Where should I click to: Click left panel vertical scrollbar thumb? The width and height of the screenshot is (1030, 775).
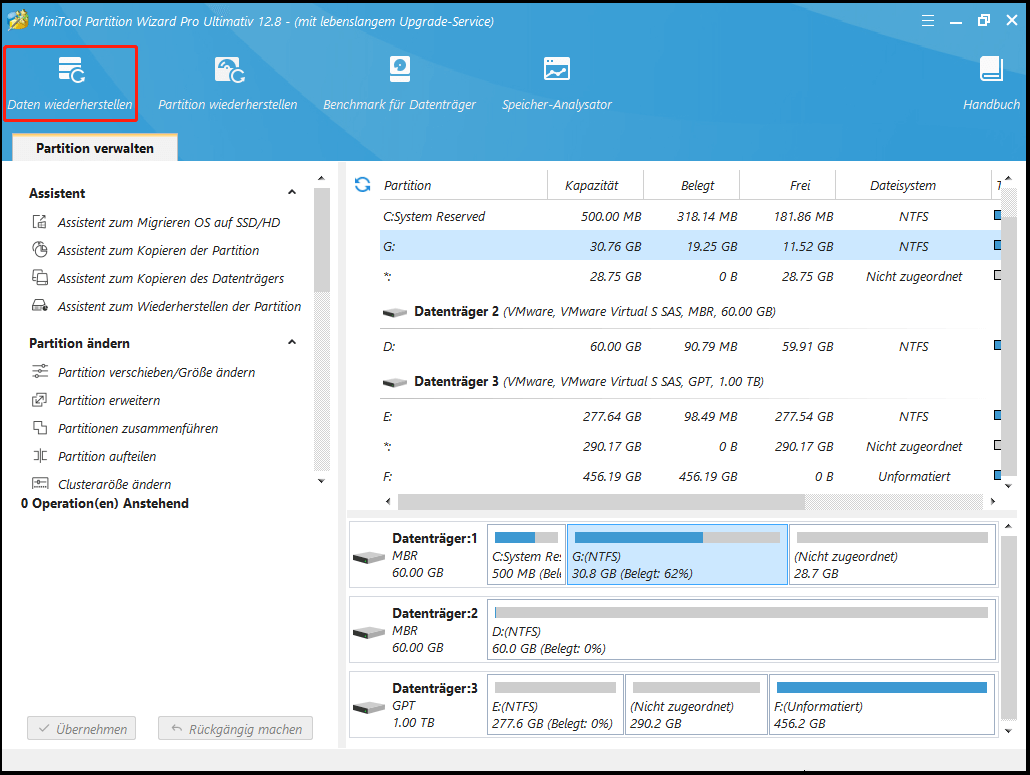322,240
